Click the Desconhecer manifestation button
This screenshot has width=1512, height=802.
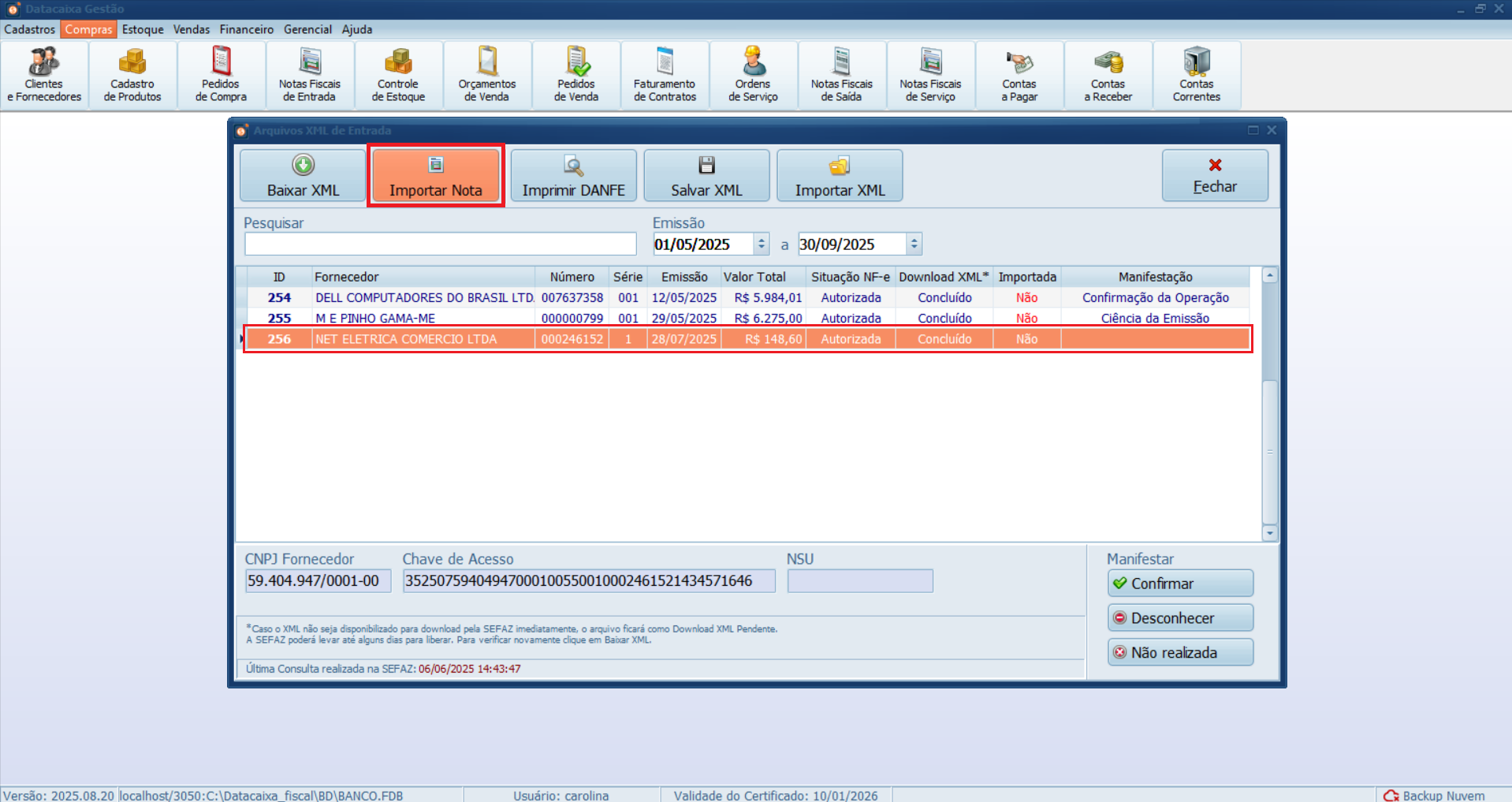coord(1179,618)
